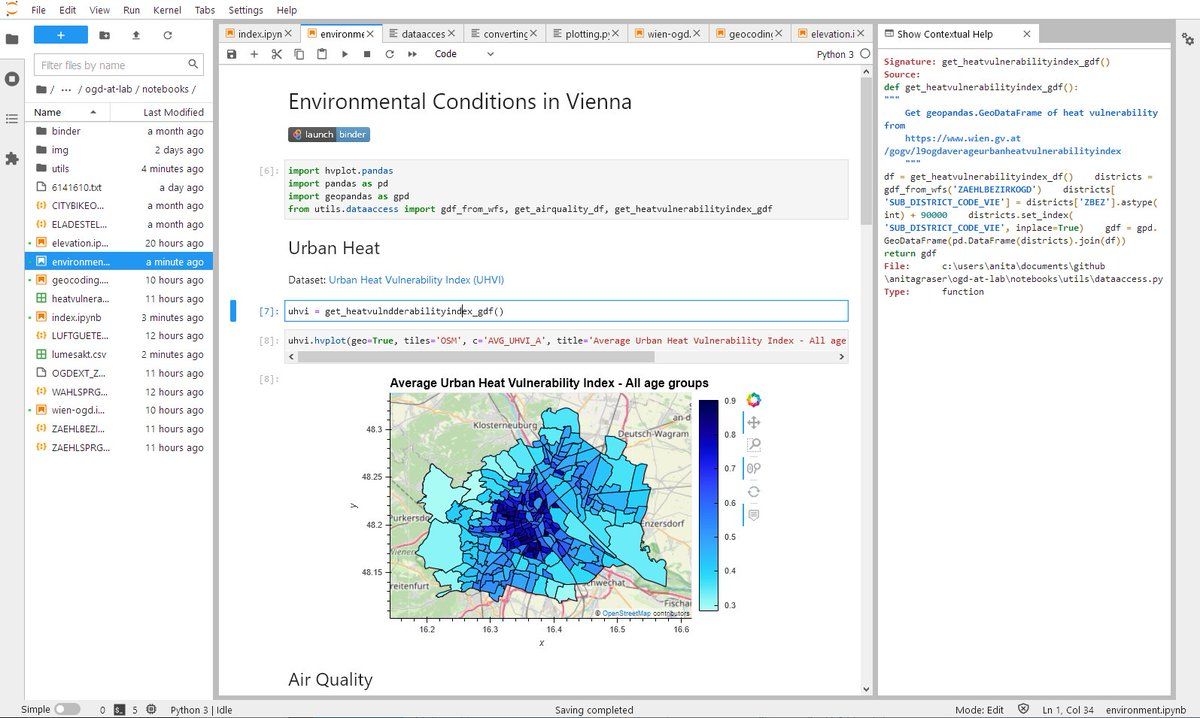Create a new folder in file browser

(x=105, y=35)
